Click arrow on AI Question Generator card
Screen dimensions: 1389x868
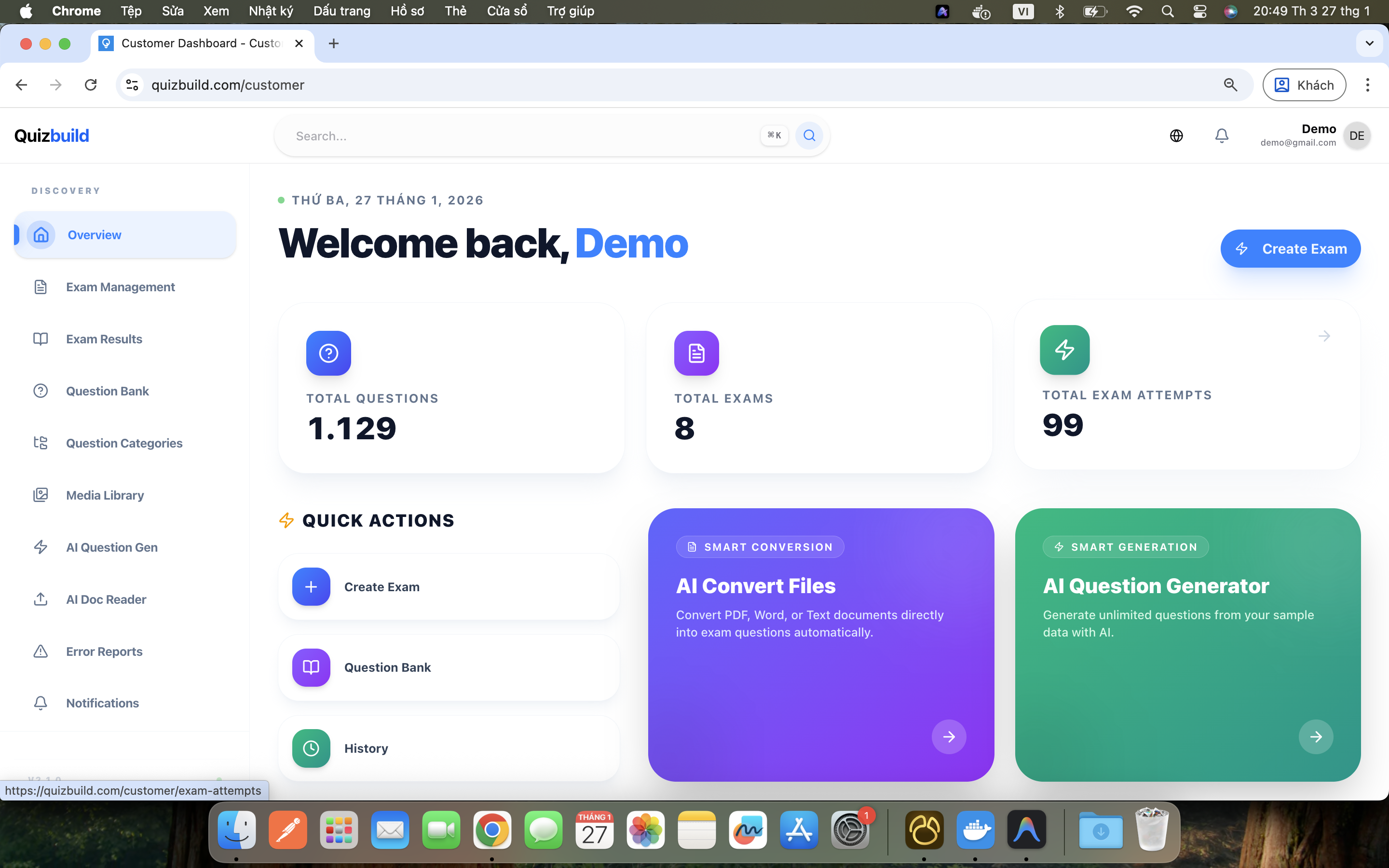tap(1316, 736)
